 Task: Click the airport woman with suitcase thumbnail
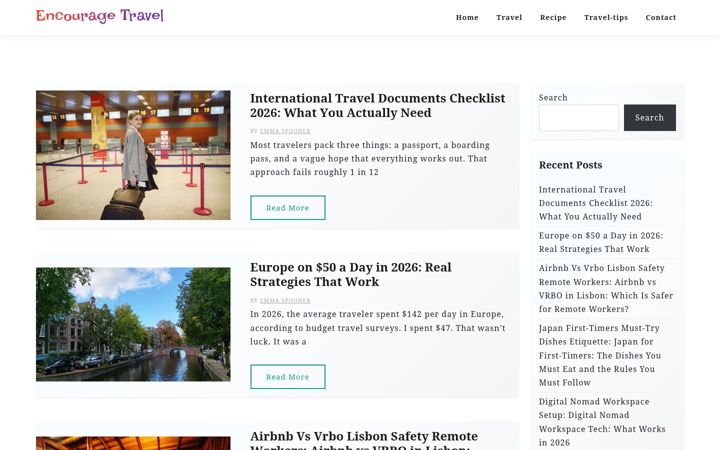coord(133,155)
